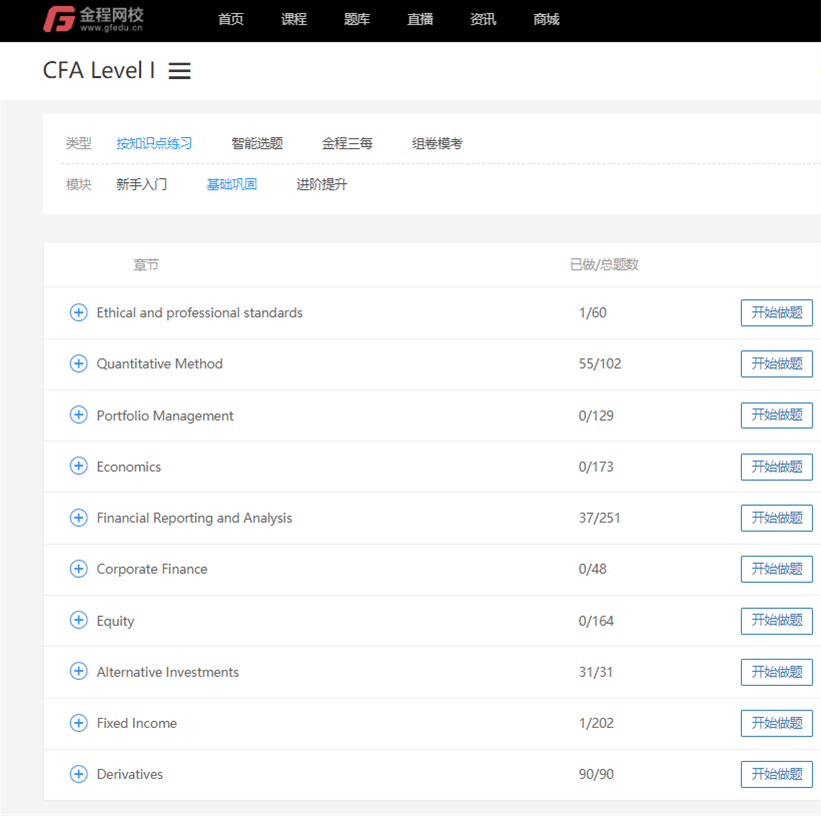Expand the Quantitative Method chapter

(x=79, y=363)
